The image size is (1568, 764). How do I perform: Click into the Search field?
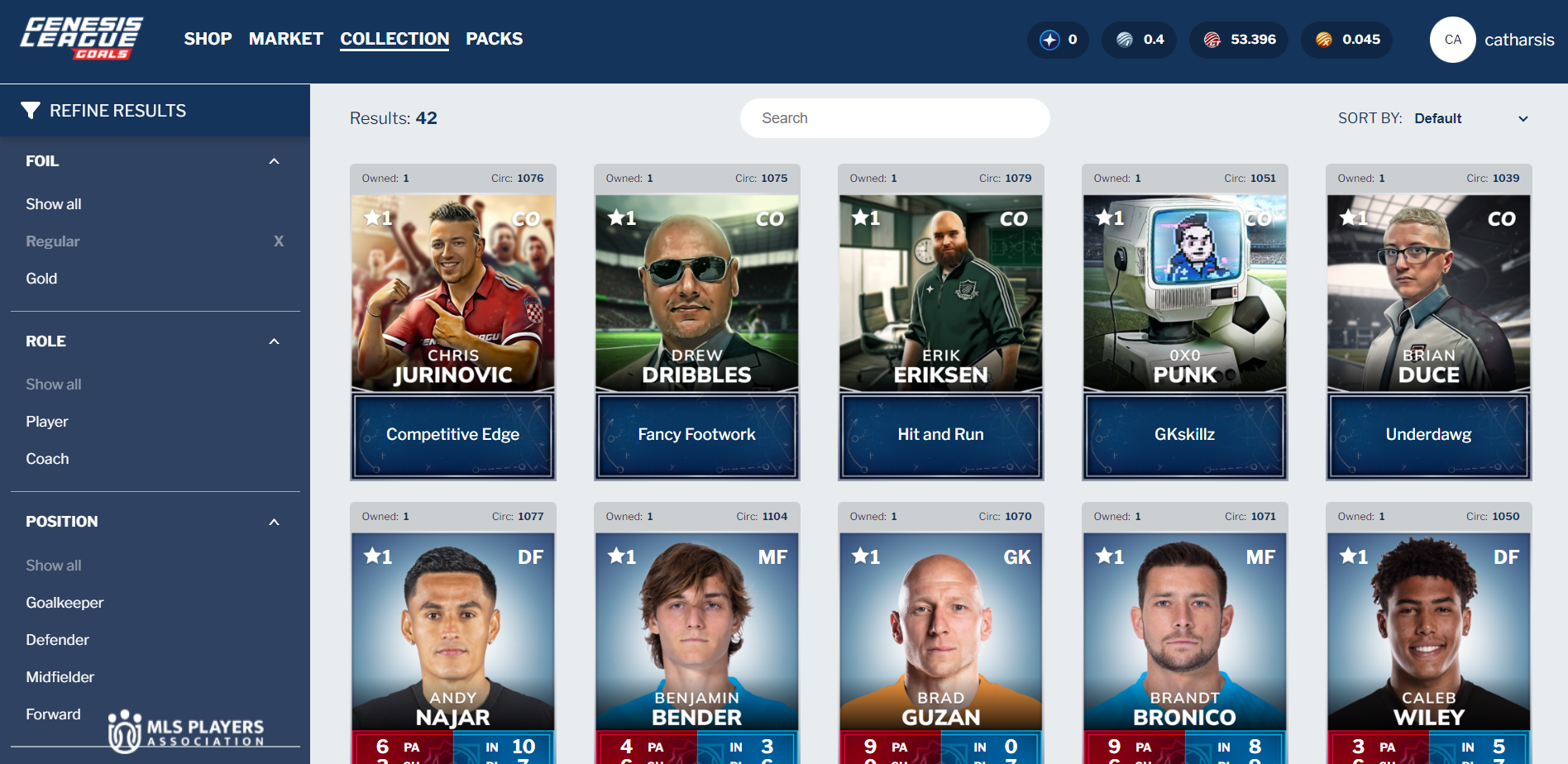(x=895, y=118)
